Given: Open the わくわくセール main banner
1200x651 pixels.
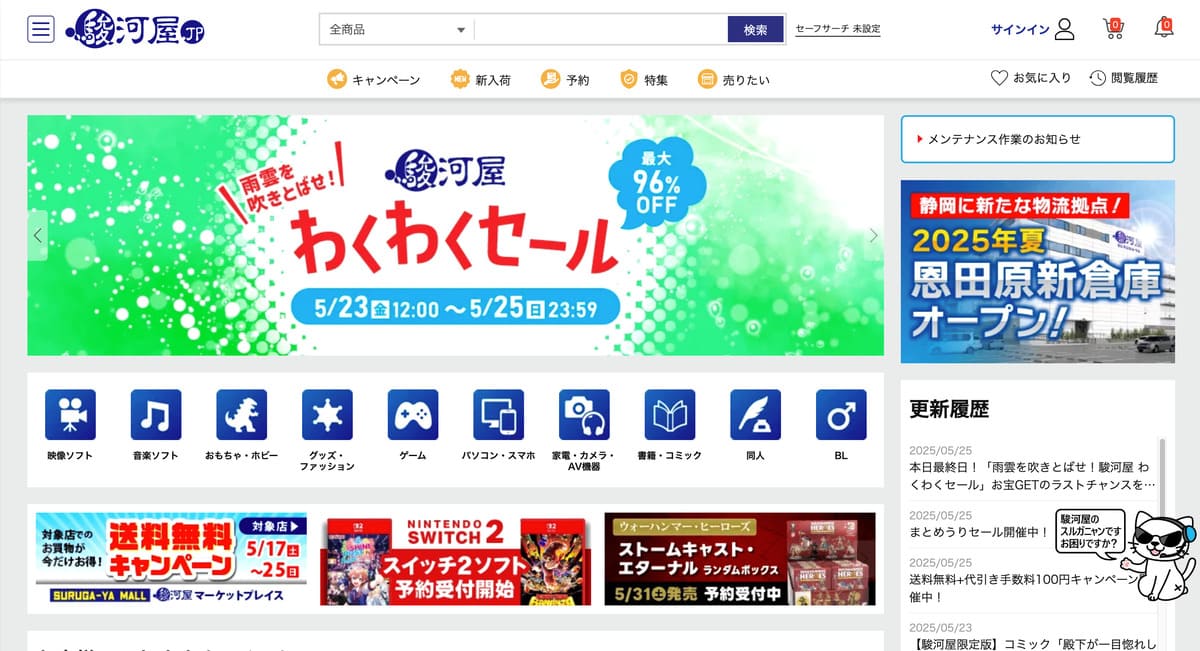Looking at the screenshot, I should (456, 235).
